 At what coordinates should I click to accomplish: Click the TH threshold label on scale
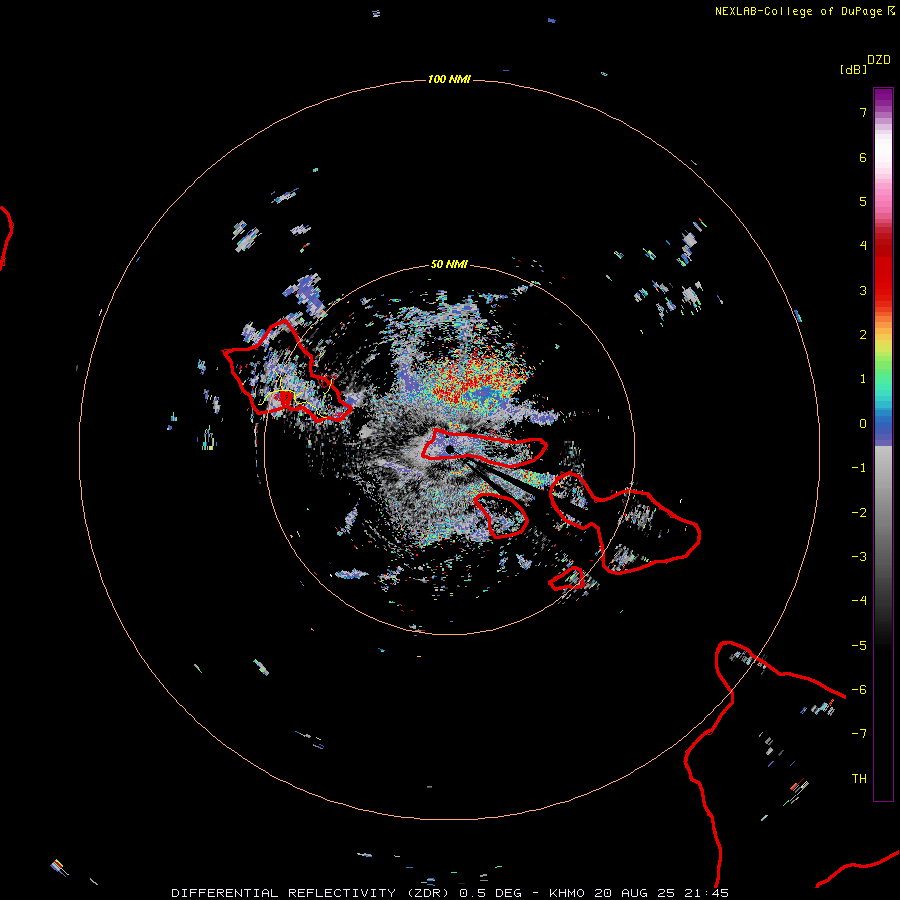tap(859, 779)
